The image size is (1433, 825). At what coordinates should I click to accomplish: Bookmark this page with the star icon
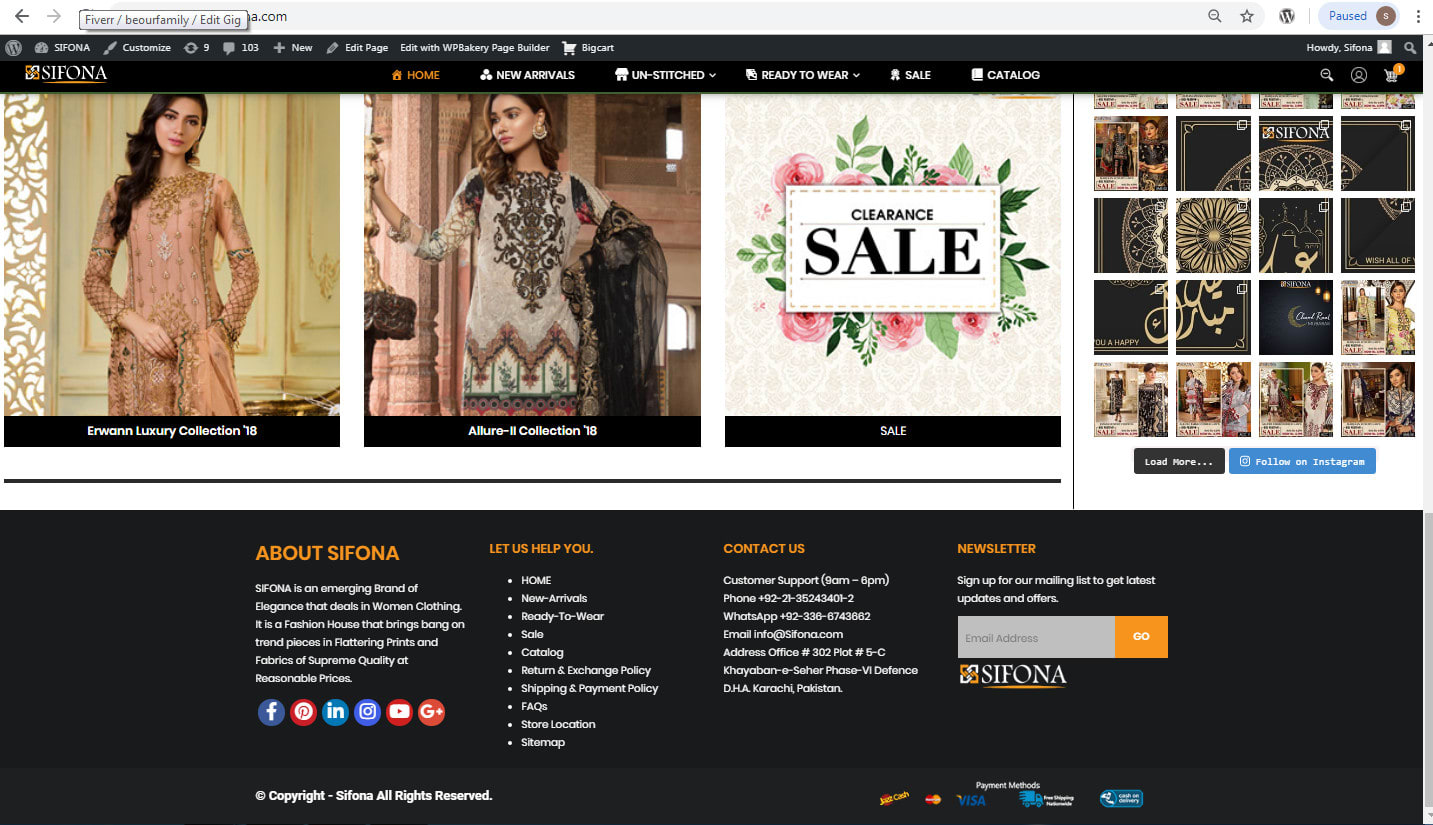[1247, 16]
